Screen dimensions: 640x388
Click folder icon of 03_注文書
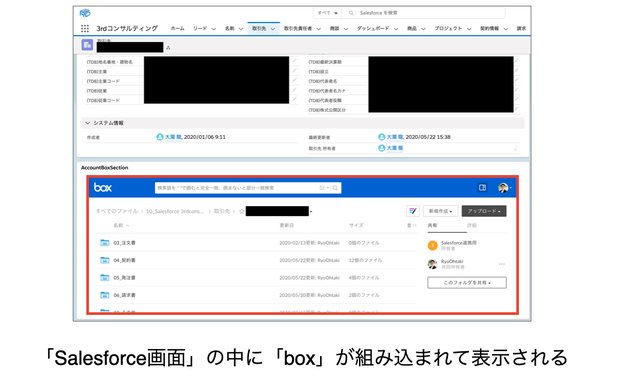point(105,243)
